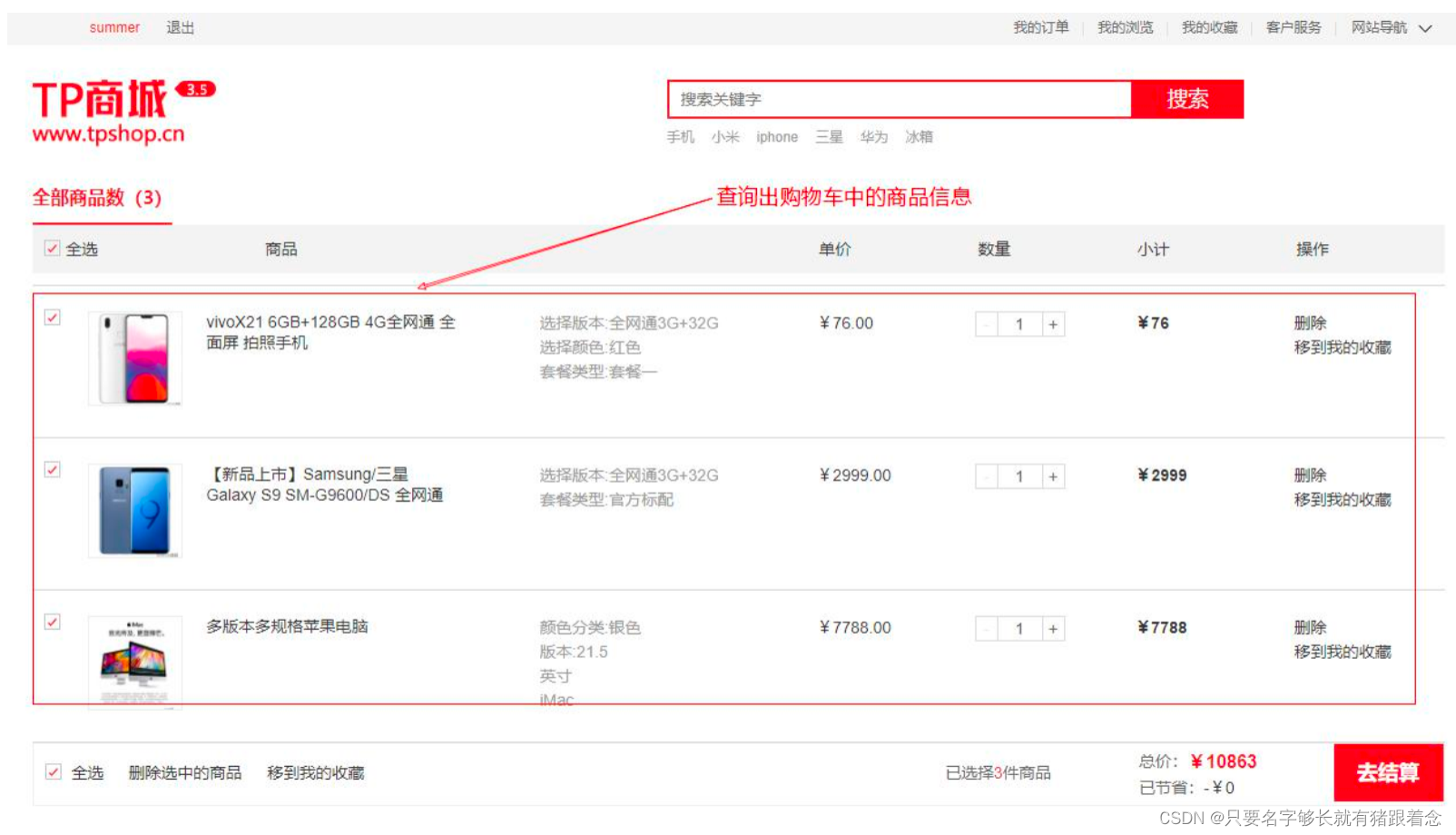
Task: Open 【新品上市】Samsung/三星 product title
Action: [x=325, y=485]
